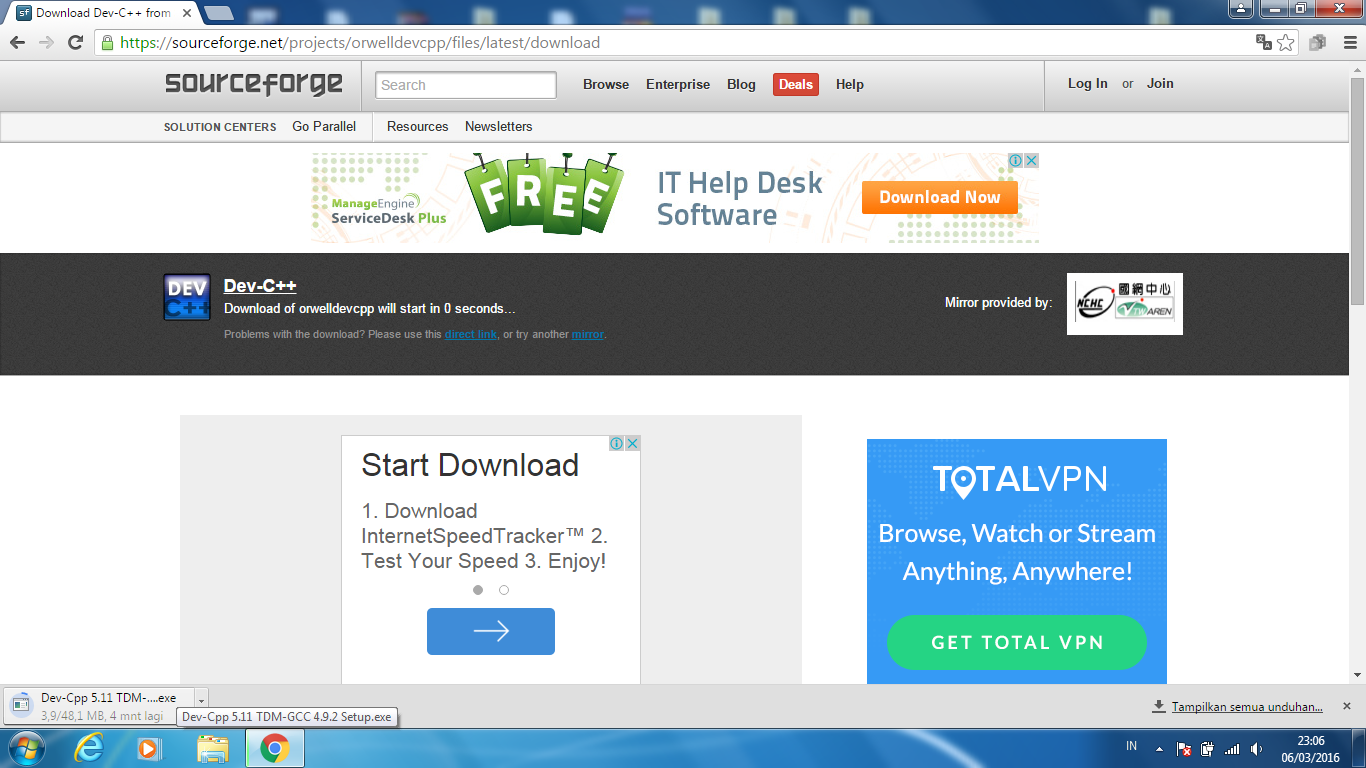Click the Dev-C++ project icon

pyautogui.click(x=187, y=297)
